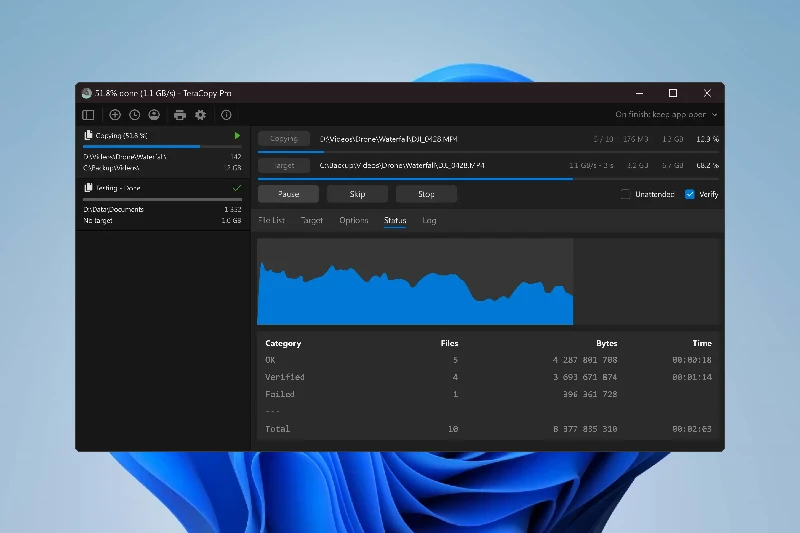This screenshot has width=800, height=533.
Task: Click the drive icon in toolbar
Action: 154,115
